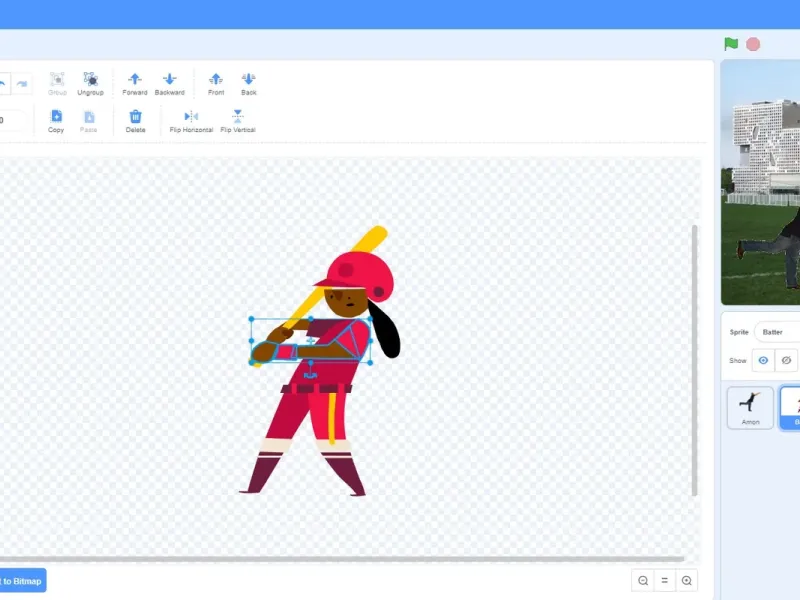Click the Paste icon

88,121
